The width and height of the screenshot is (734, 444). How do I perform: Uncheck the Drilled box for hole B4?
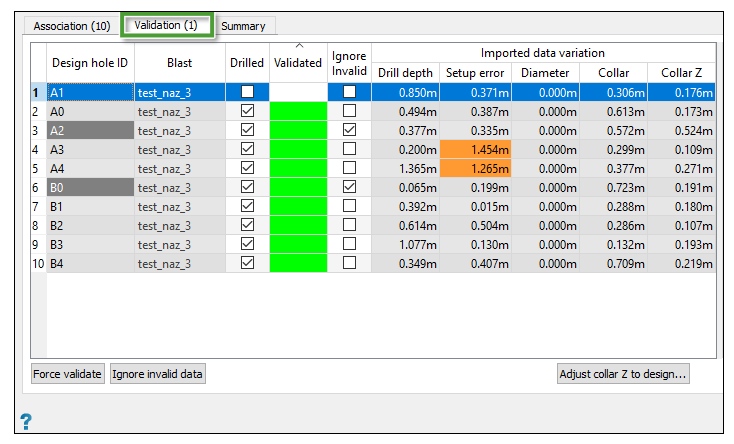(x=247, y=263)
